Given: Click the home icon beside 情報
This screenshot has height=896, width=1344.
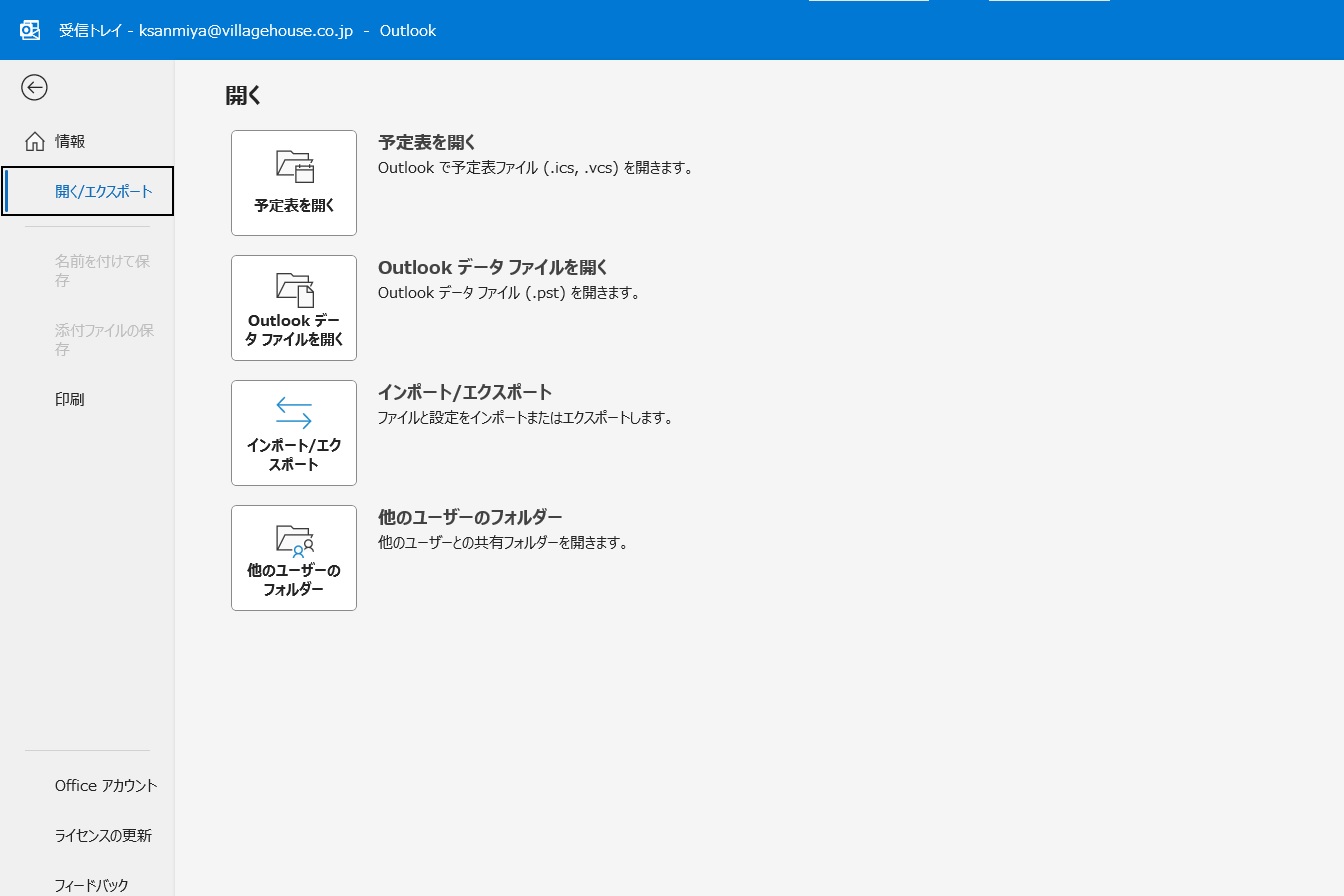Looking at the screenshot, I should pos(35,141).
